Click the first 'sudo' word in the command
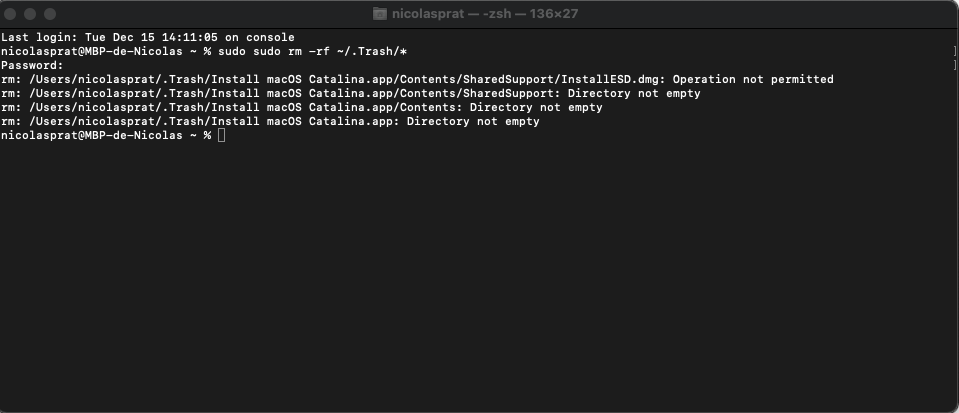This screenshot has width=959, height=413. tap(231, 51)
